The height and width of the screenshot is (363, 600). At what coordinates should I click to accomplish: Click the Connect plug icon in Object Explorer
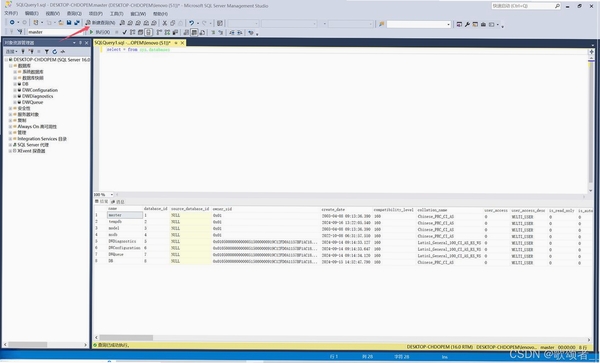(23, 52)
